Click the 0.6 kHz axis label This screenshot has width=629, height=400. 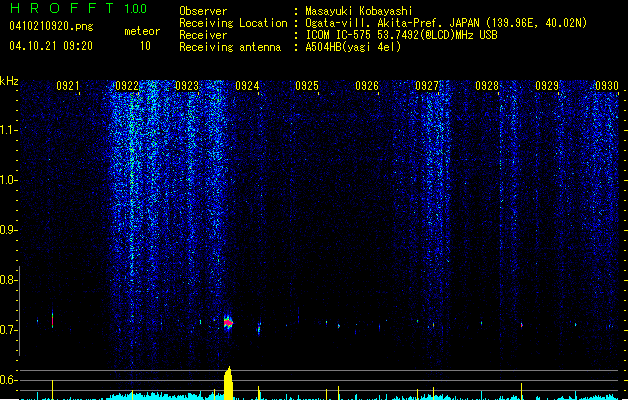click(8, 380)
